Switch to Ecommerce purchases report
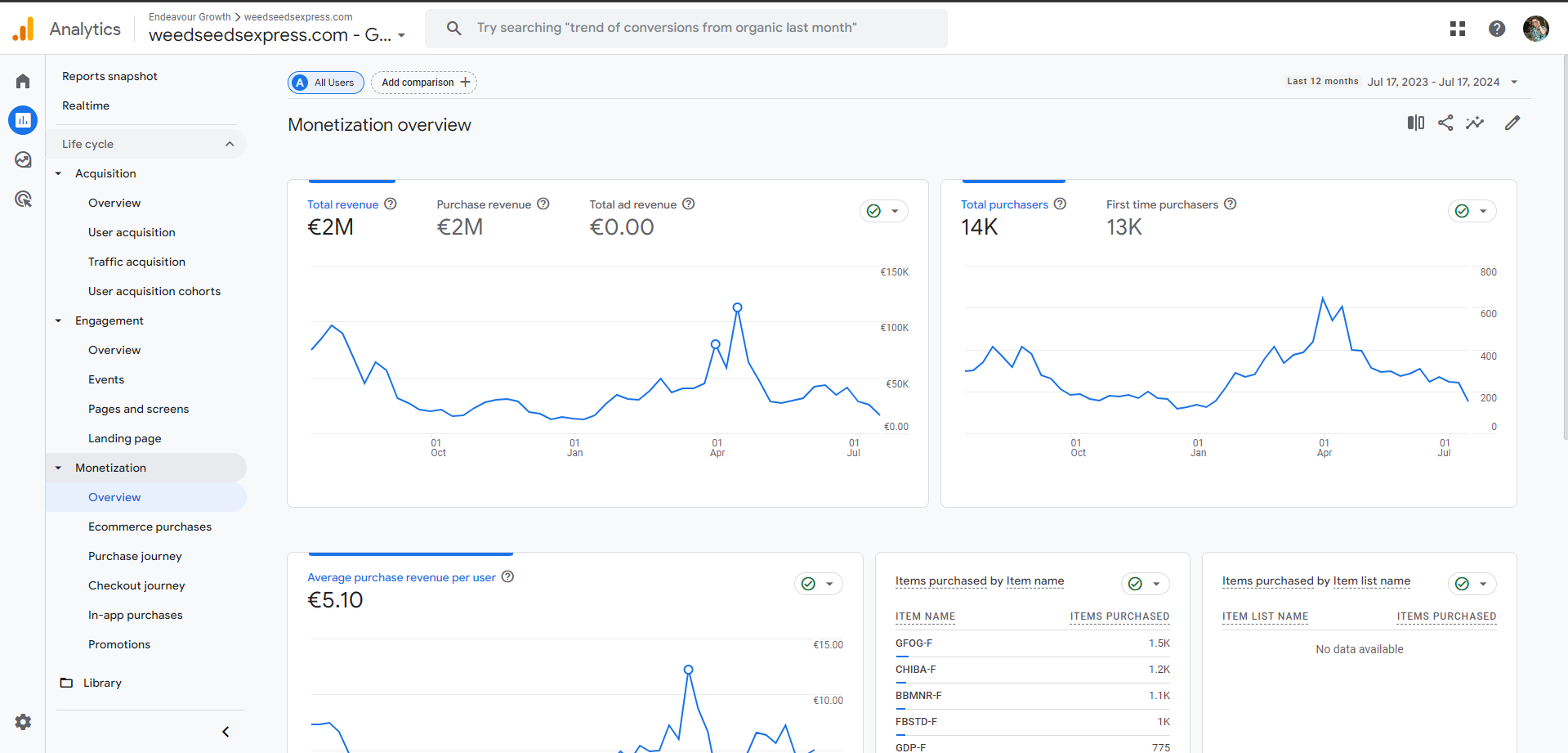This screenshot has height=753, width=1568. [150, 527]
